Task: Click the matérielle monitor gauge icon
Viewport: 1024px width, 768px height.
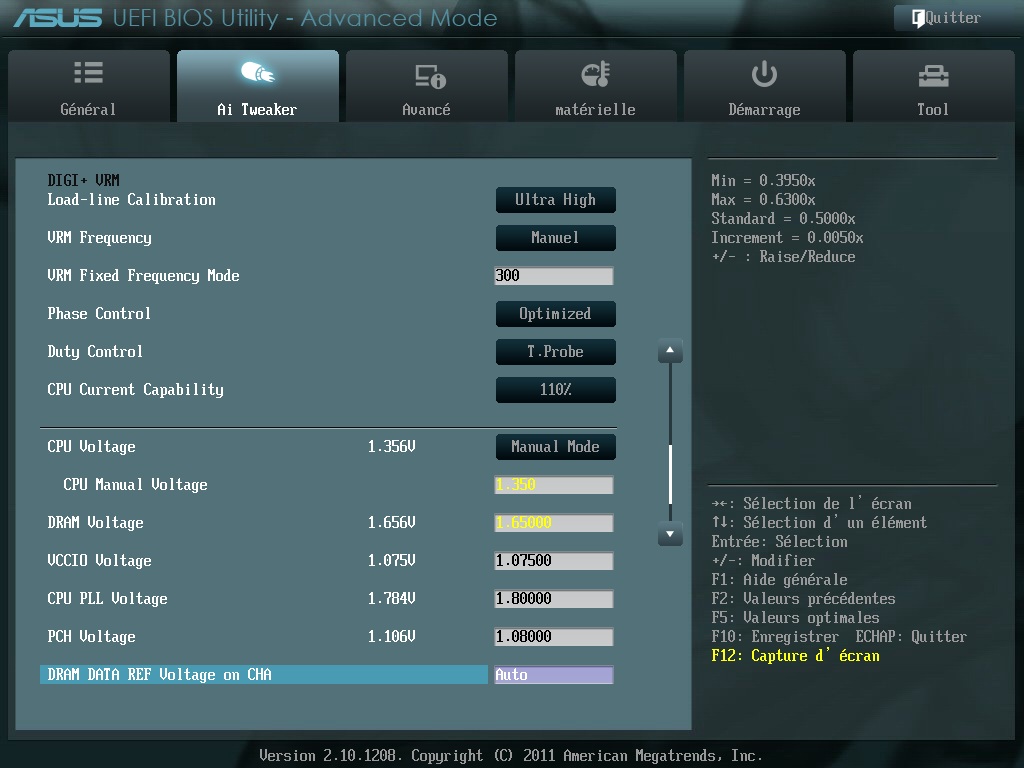Action: click(x=595, y=74)
